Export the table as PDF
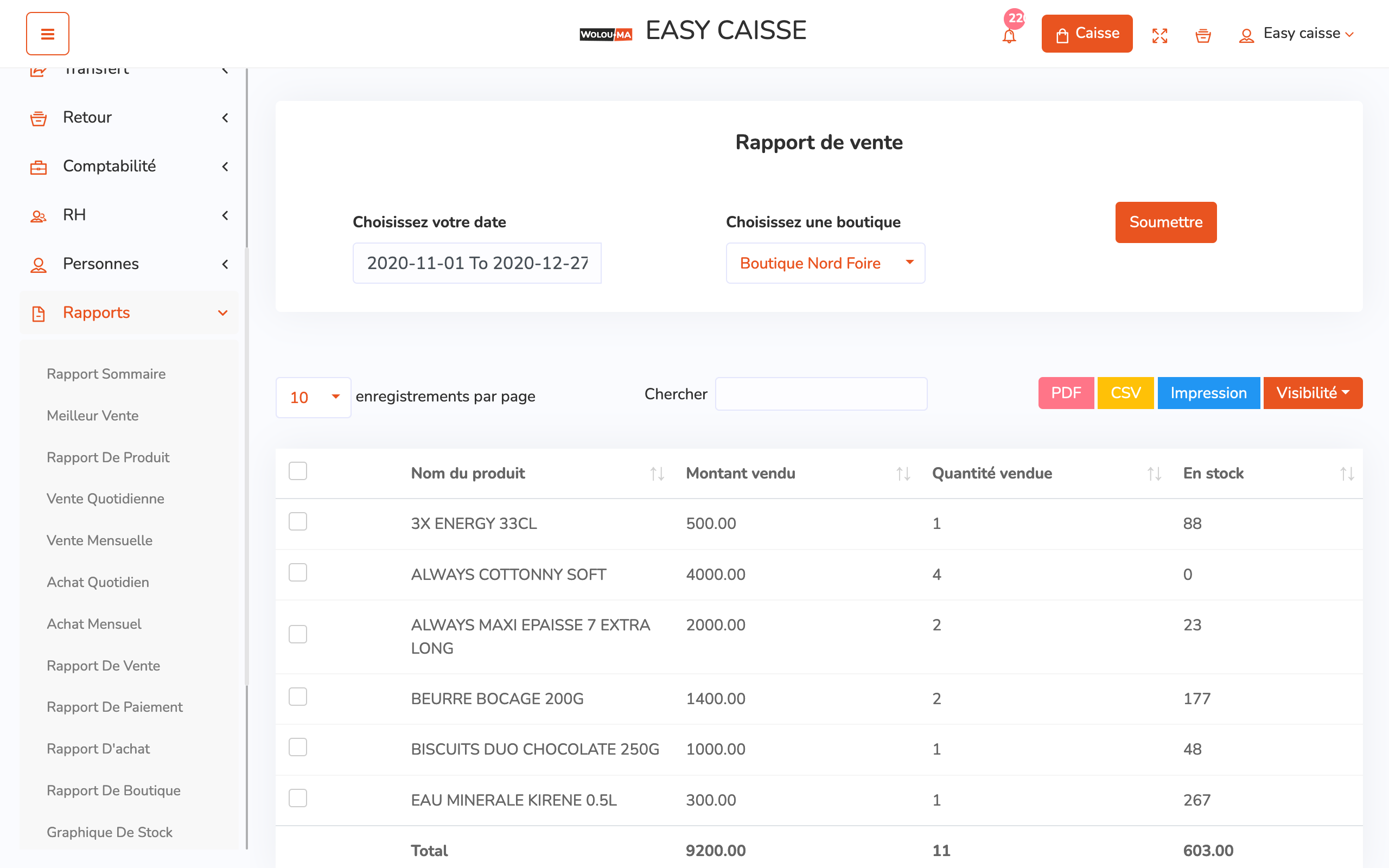 [x=1065, y=393]
